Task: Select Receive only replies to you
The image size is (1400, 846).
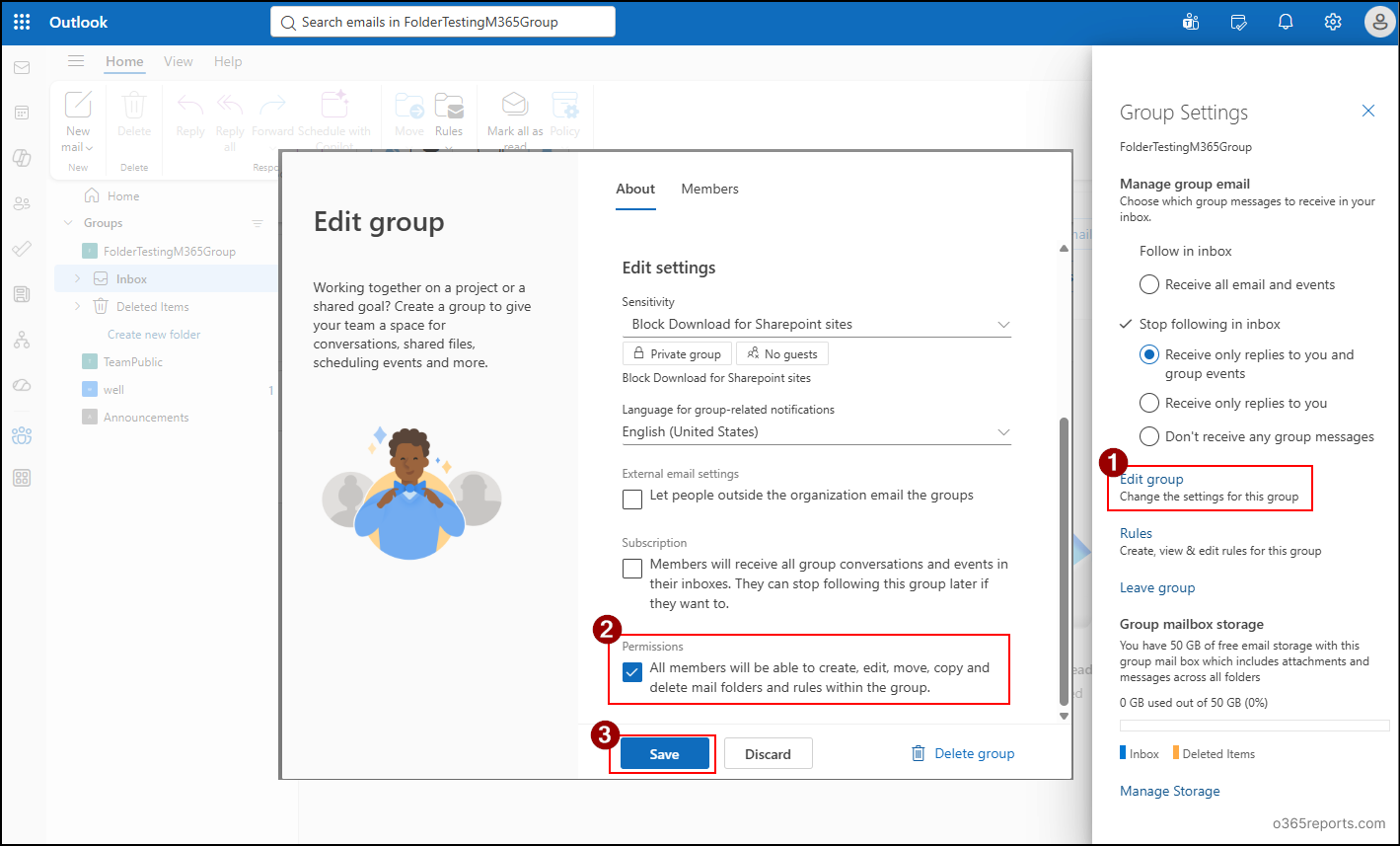Action: [1149, 403]
